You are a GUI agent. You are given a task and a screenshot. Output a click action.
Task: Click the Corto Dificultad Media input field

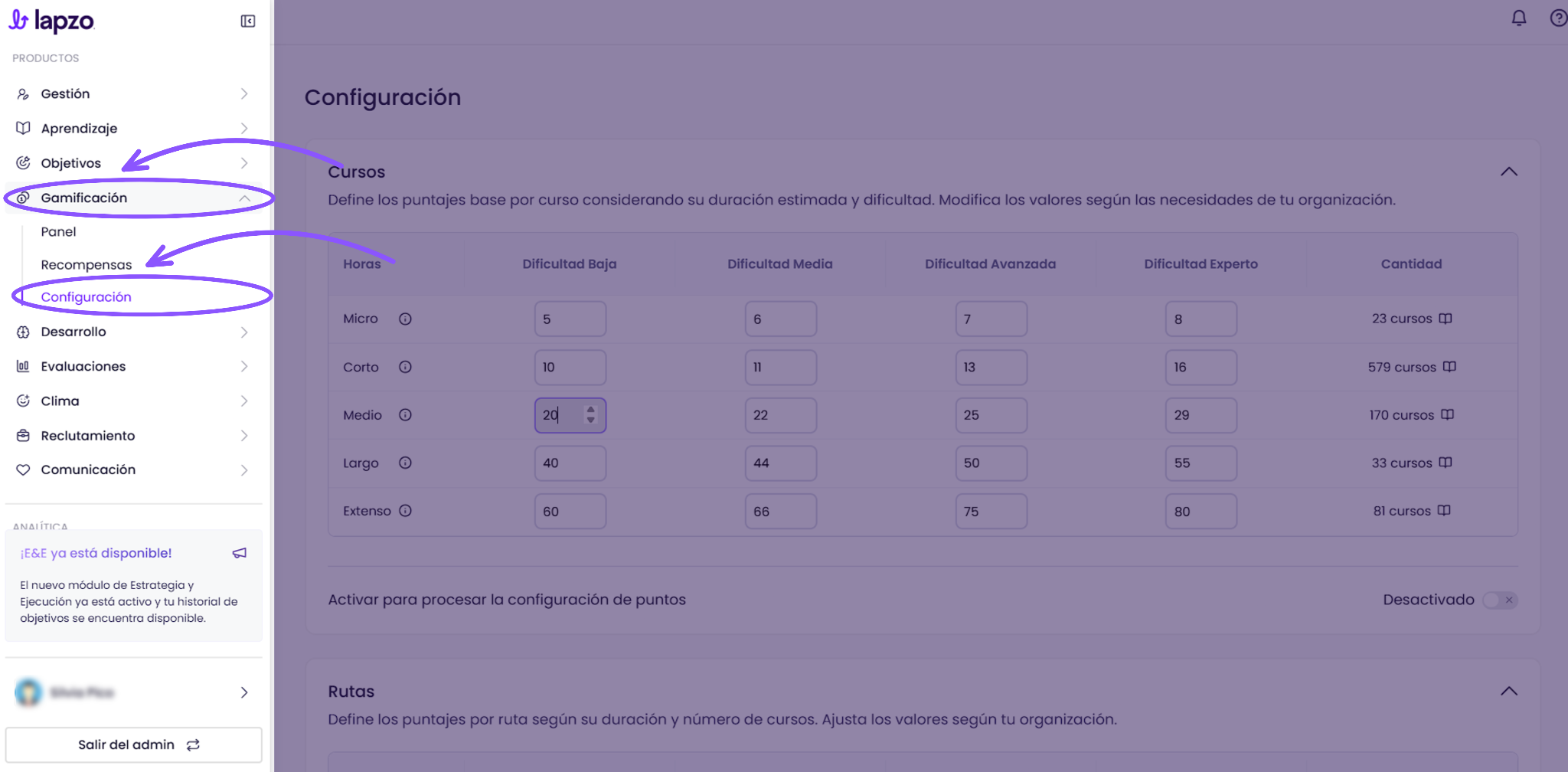click(781, 367)
